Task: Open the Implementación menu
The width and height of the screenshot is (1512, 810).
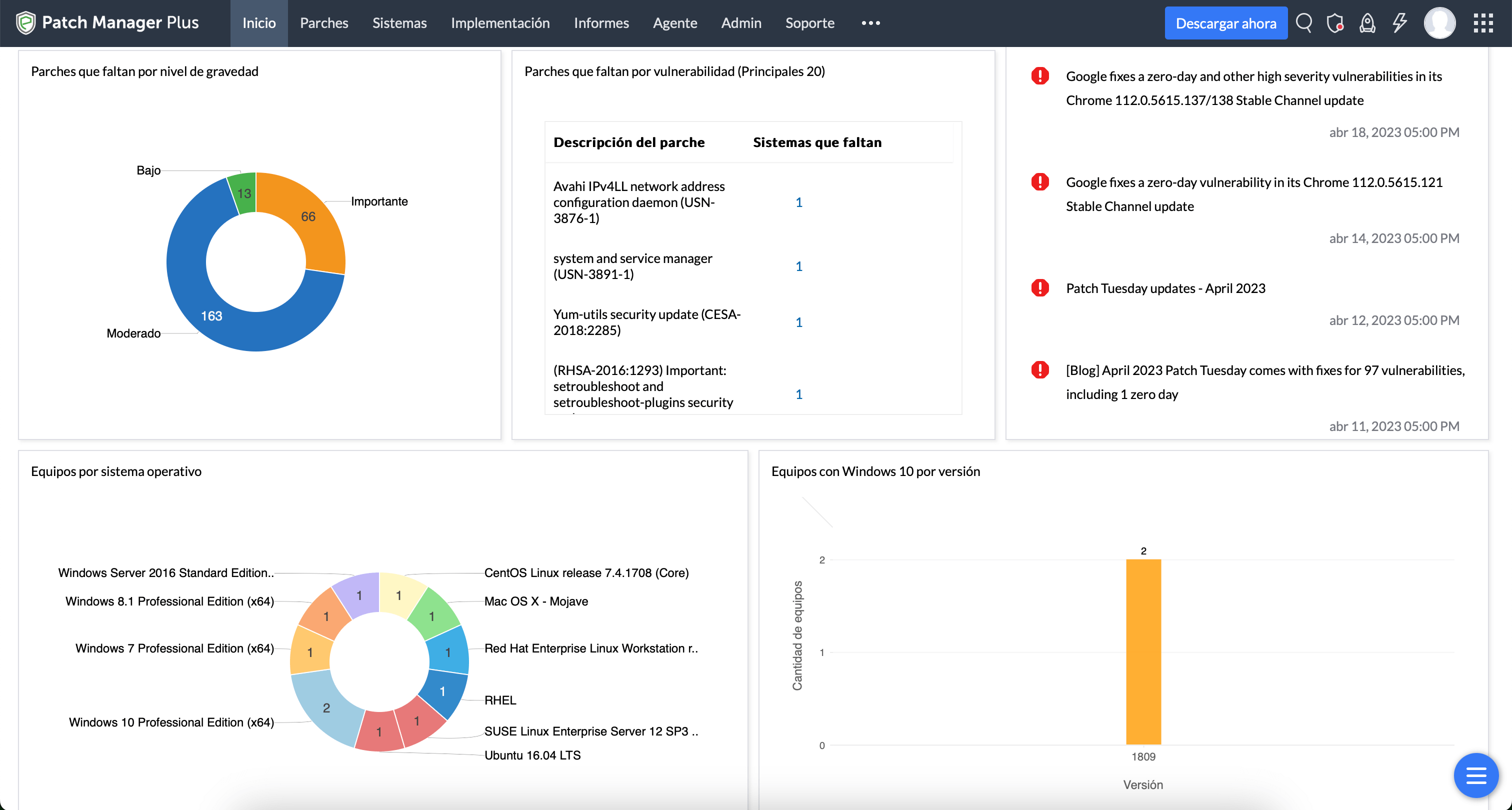Action: coord(500,23)
